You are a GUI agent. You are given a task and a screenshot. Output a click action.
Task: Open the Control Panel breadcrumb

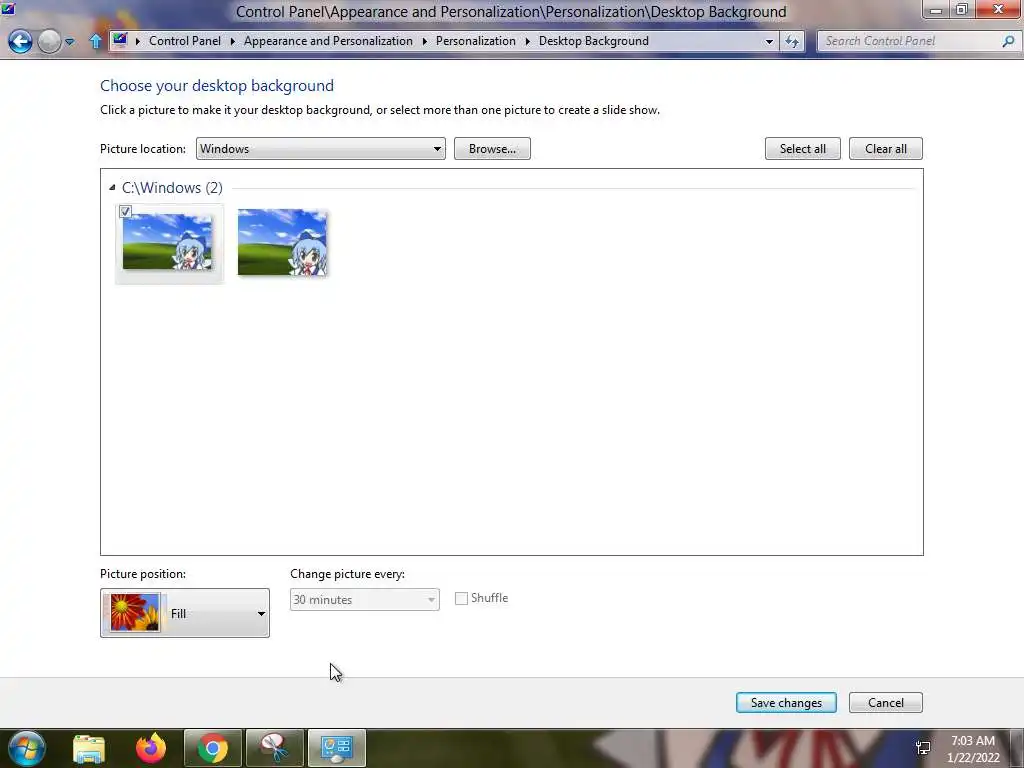pos(185,40)
